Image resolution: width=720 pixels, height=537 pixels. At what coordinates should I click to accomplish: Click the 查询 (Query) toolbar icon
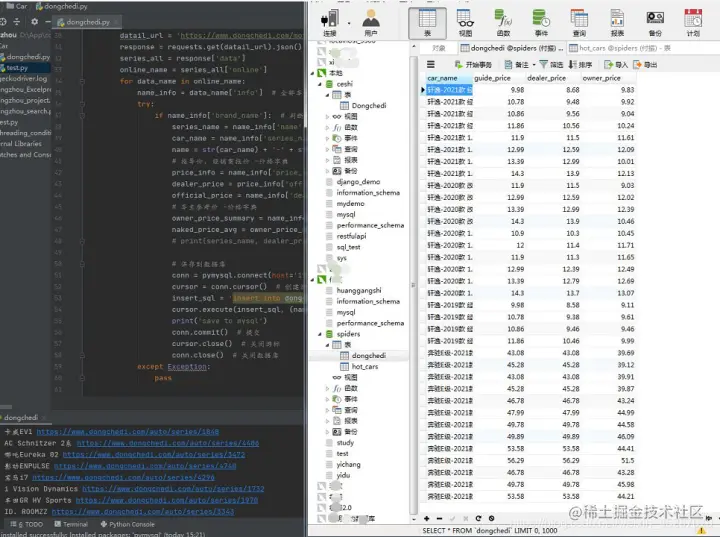(579, 23)
